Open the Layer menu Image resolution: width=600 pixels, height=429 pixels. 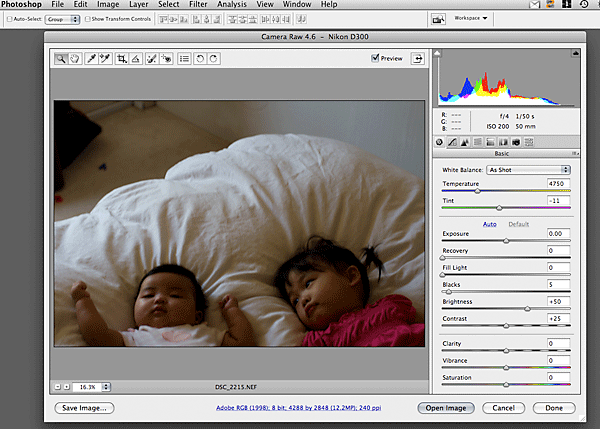[139, 4]
